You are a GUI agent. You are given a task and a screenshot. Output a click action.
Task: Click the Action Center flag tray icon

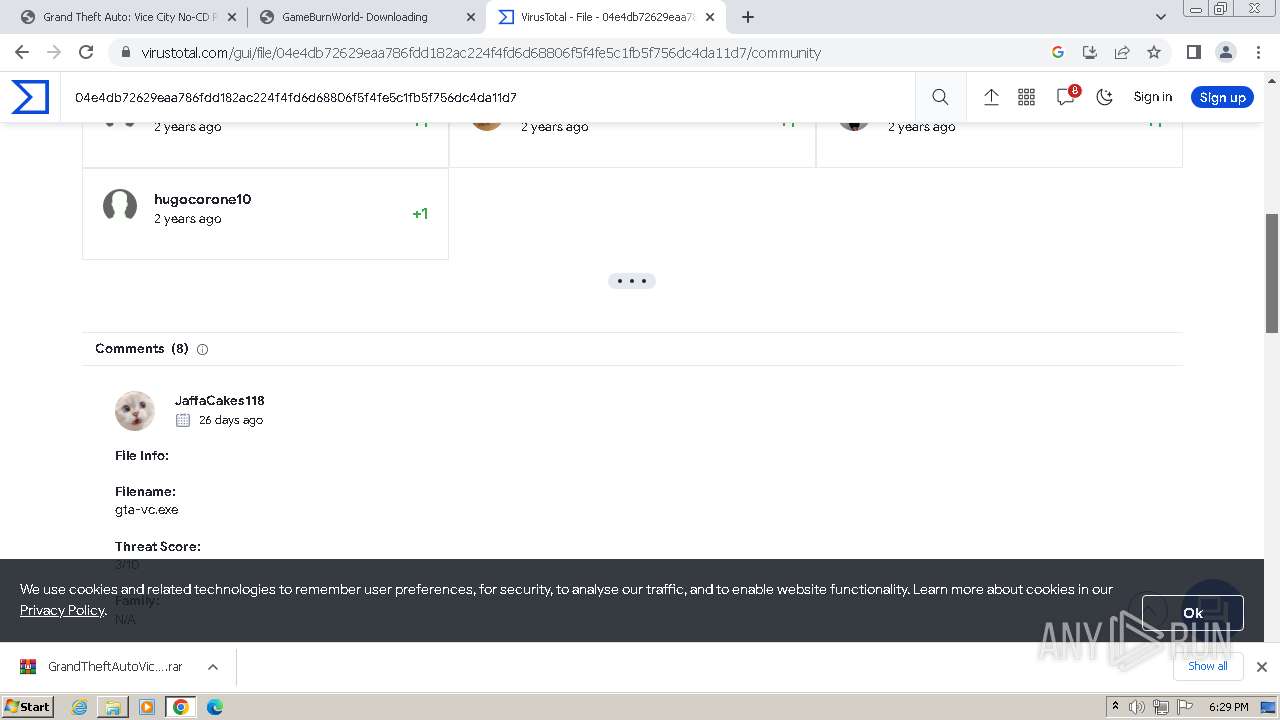pyautogui.click(x=1185, y=707)
